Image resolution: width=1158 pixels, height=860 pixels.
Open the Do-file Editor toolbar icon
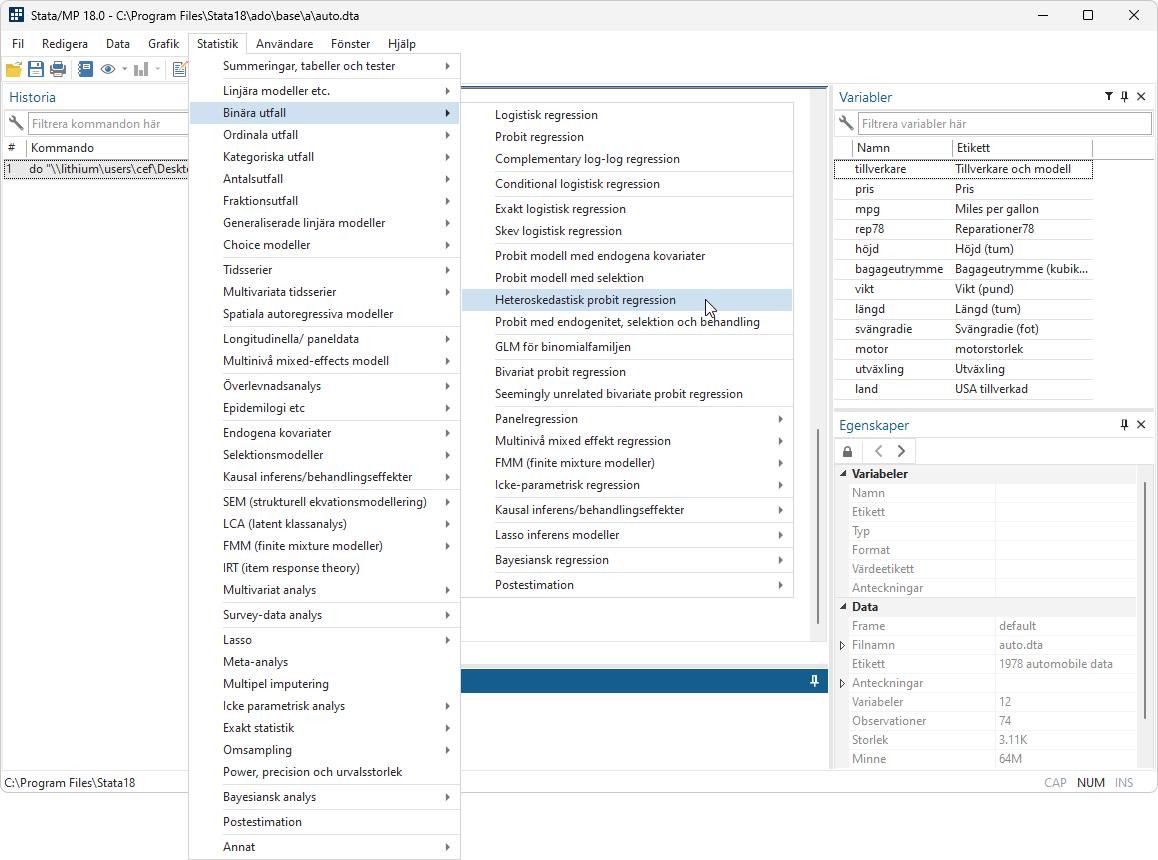(179, 69)
